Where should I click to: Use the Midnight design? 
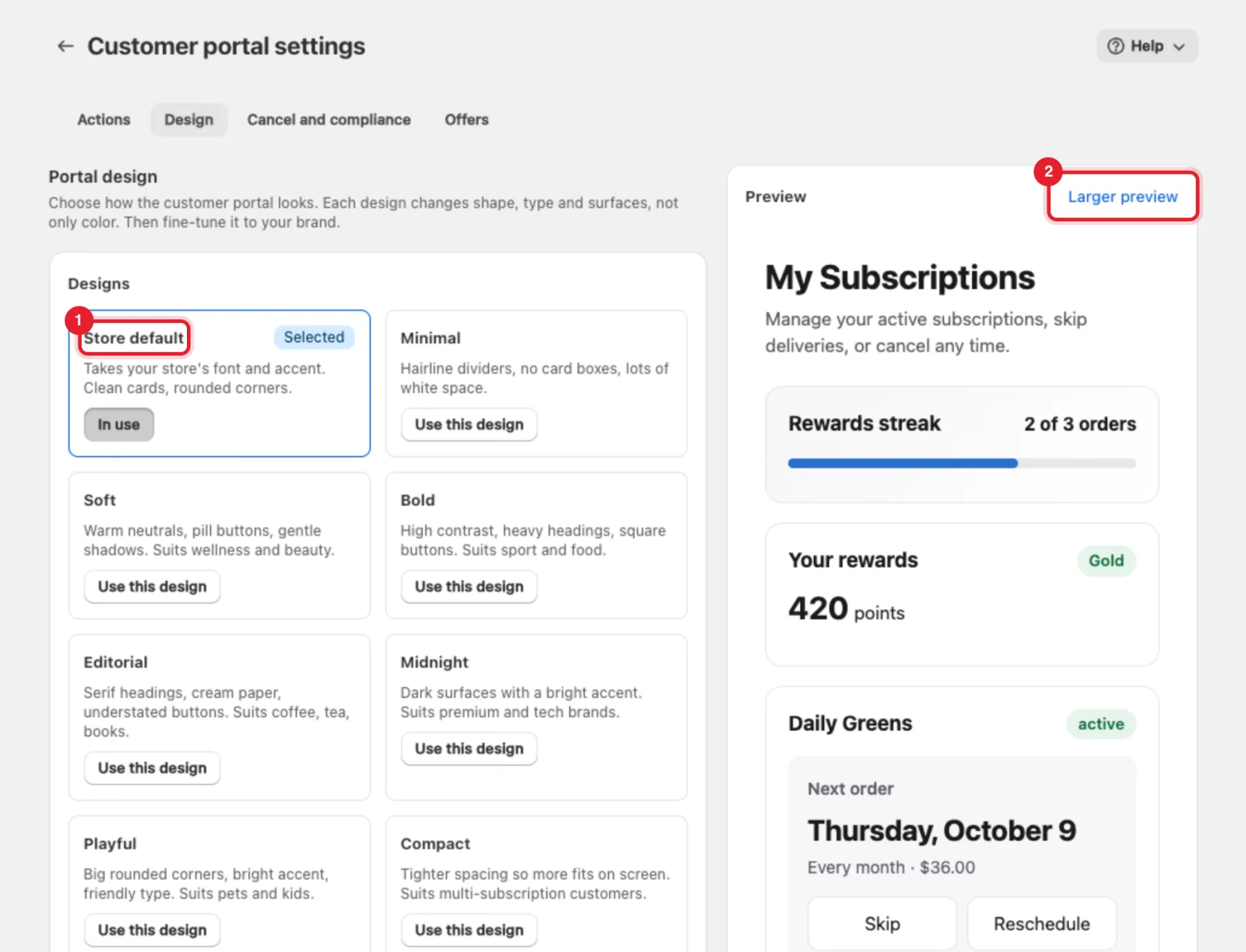(469, 749)
